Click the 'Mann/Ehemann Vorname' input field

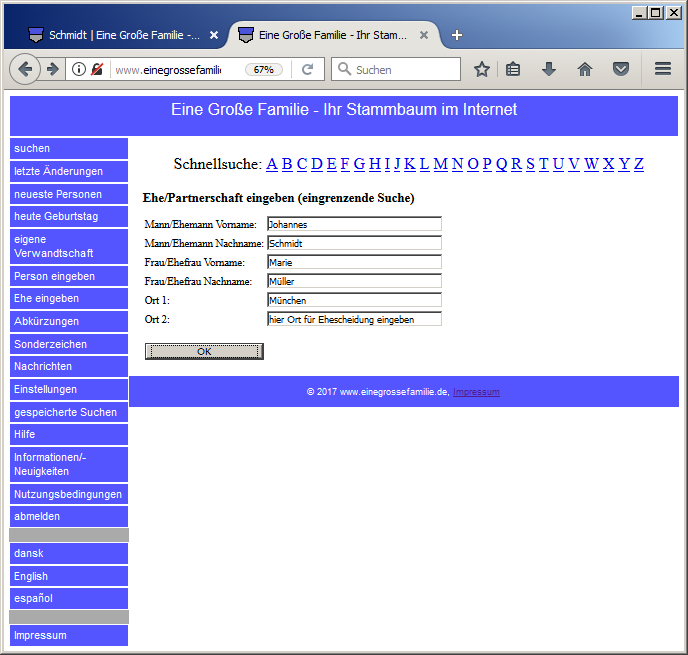click(x=354, y=224)
